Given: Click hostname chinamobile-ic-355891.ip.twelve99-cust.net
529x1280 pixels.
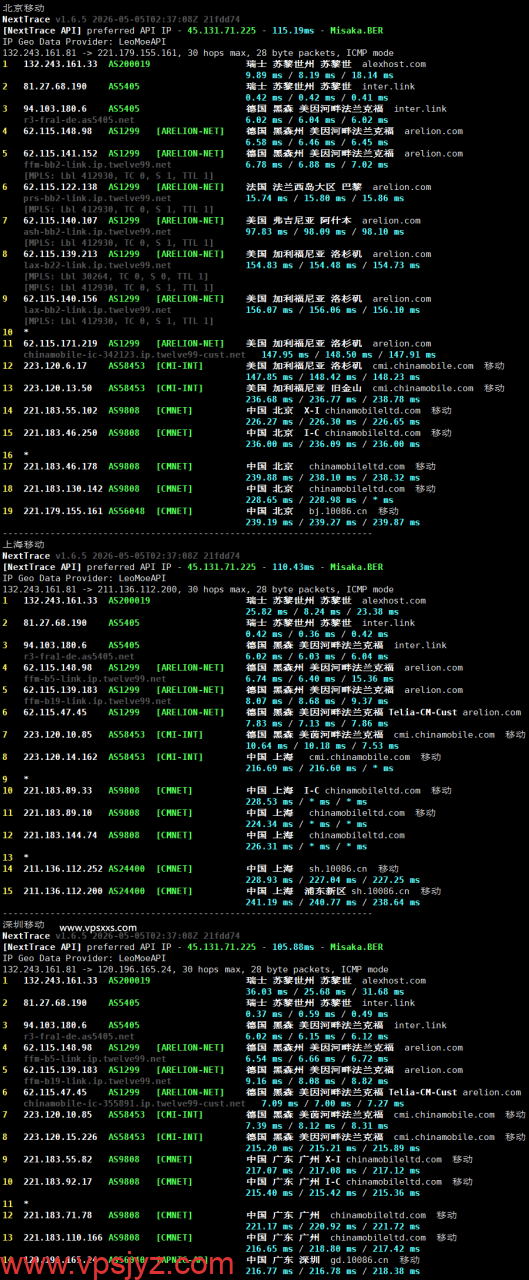Looking at the screenshot, I should tap(134, 1104).
